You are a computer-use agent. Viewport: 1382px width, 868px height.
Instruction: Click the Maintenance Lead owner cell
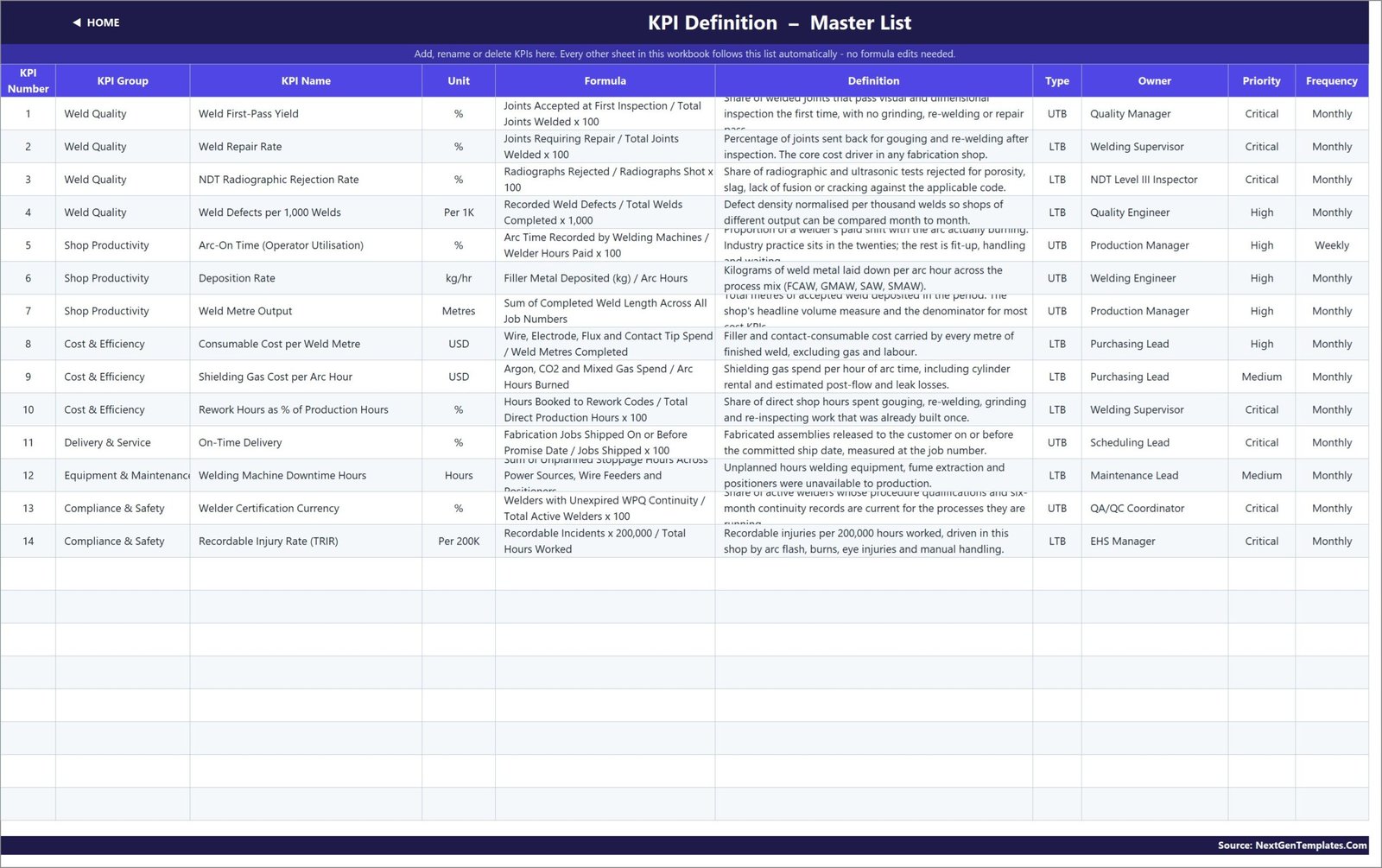point(1155,475)
